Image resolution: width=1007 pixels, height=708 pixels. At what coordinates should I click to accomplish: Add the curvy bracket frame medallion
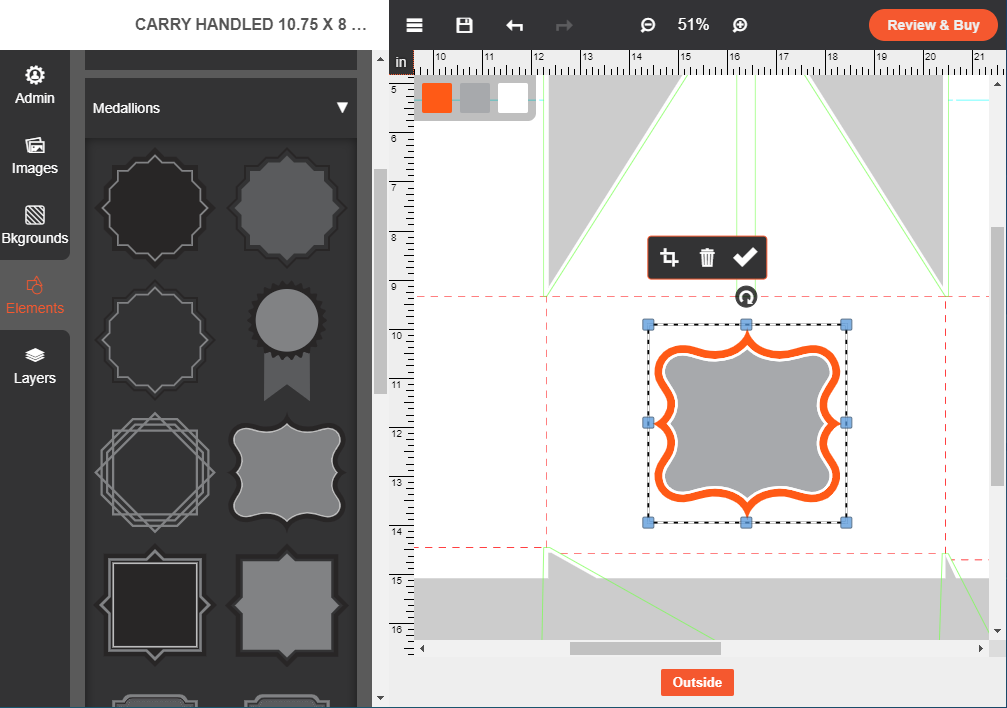[287, 472]
